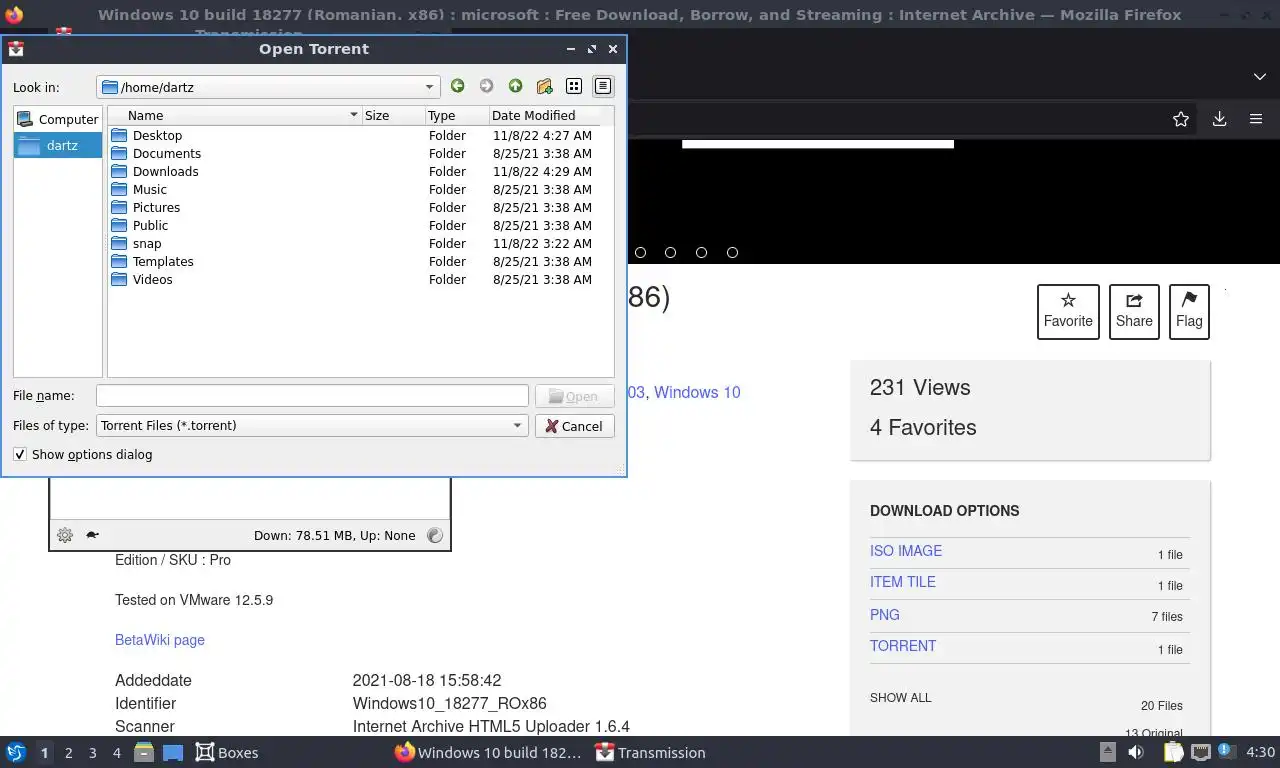1280x768 pixels.
Task: Click the Name column sort arrow
Action: coord(353,115)
